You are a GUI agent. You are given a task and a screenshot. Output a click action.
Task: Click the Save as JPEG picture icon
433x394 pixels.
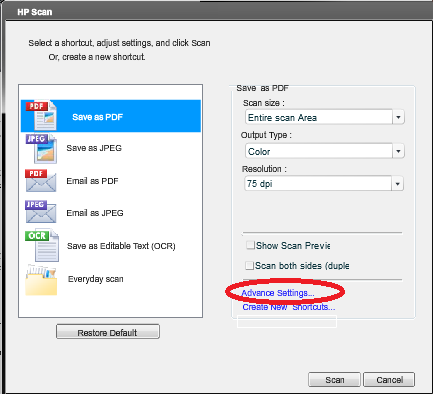(x=41, y=149)
